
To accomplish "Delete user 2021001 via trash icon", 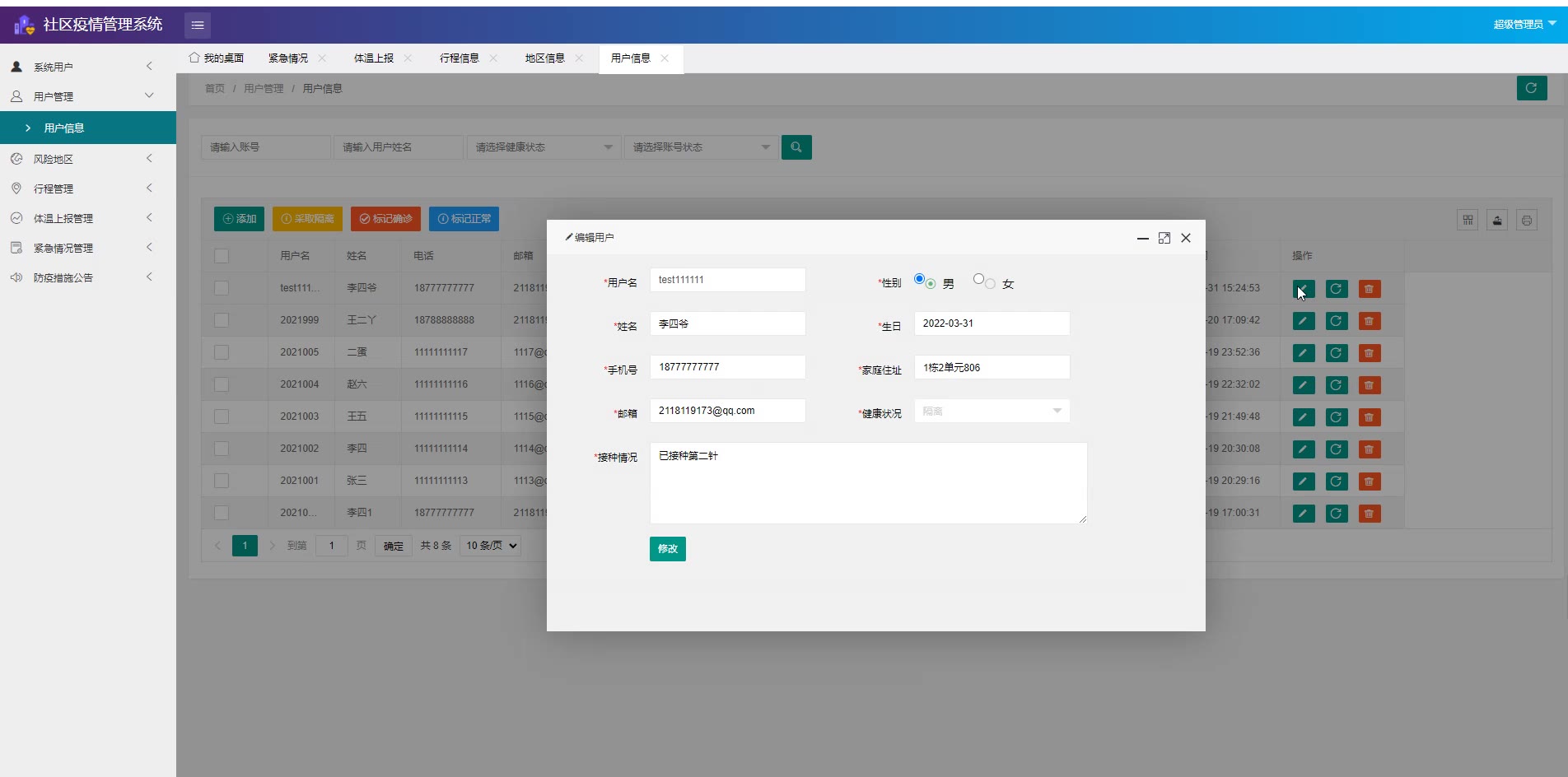I will (1370, 482).
